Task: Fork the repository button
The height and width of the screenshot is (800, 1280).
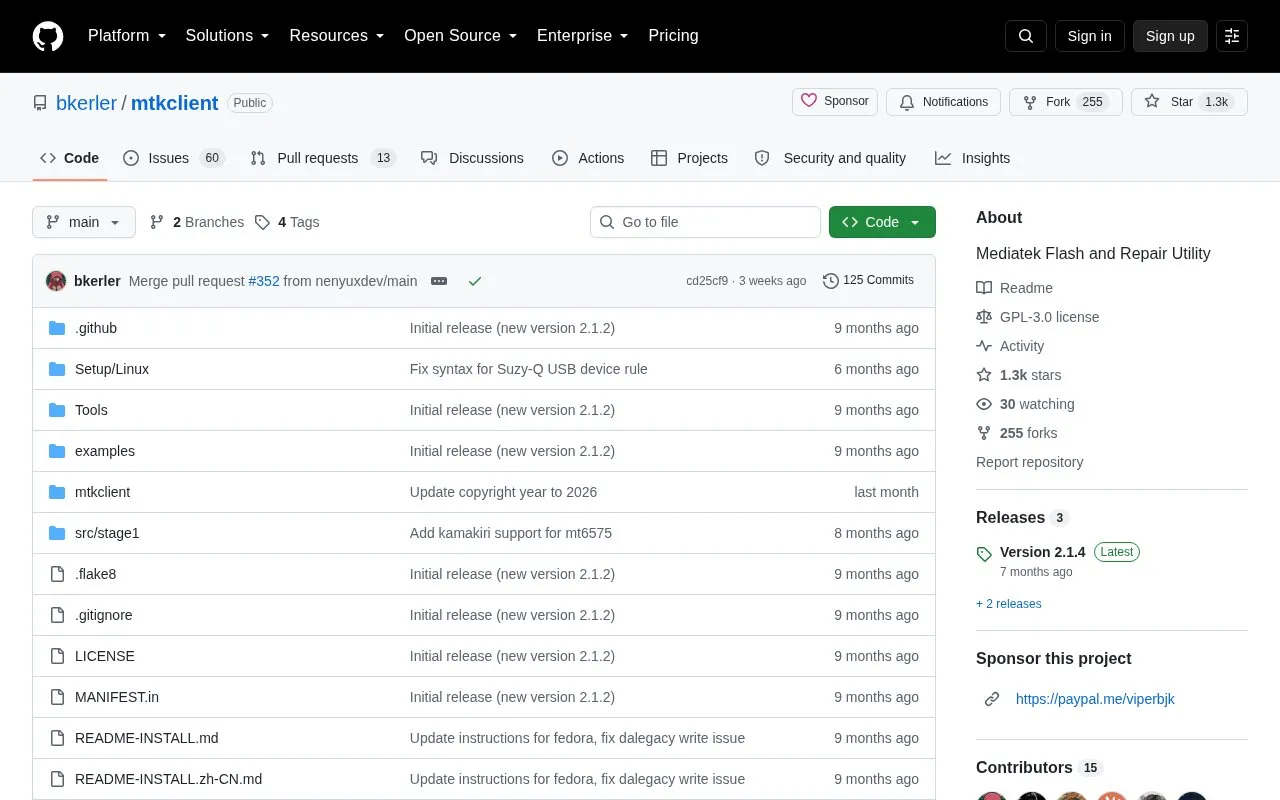Action: (1066, 102)
